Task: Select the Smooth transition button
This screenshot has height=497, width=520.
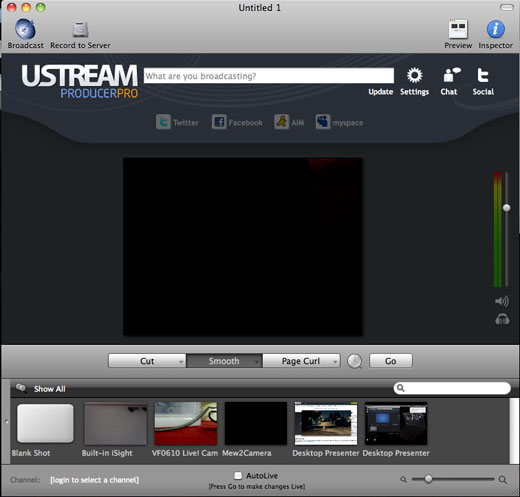Action: point(224,361)
